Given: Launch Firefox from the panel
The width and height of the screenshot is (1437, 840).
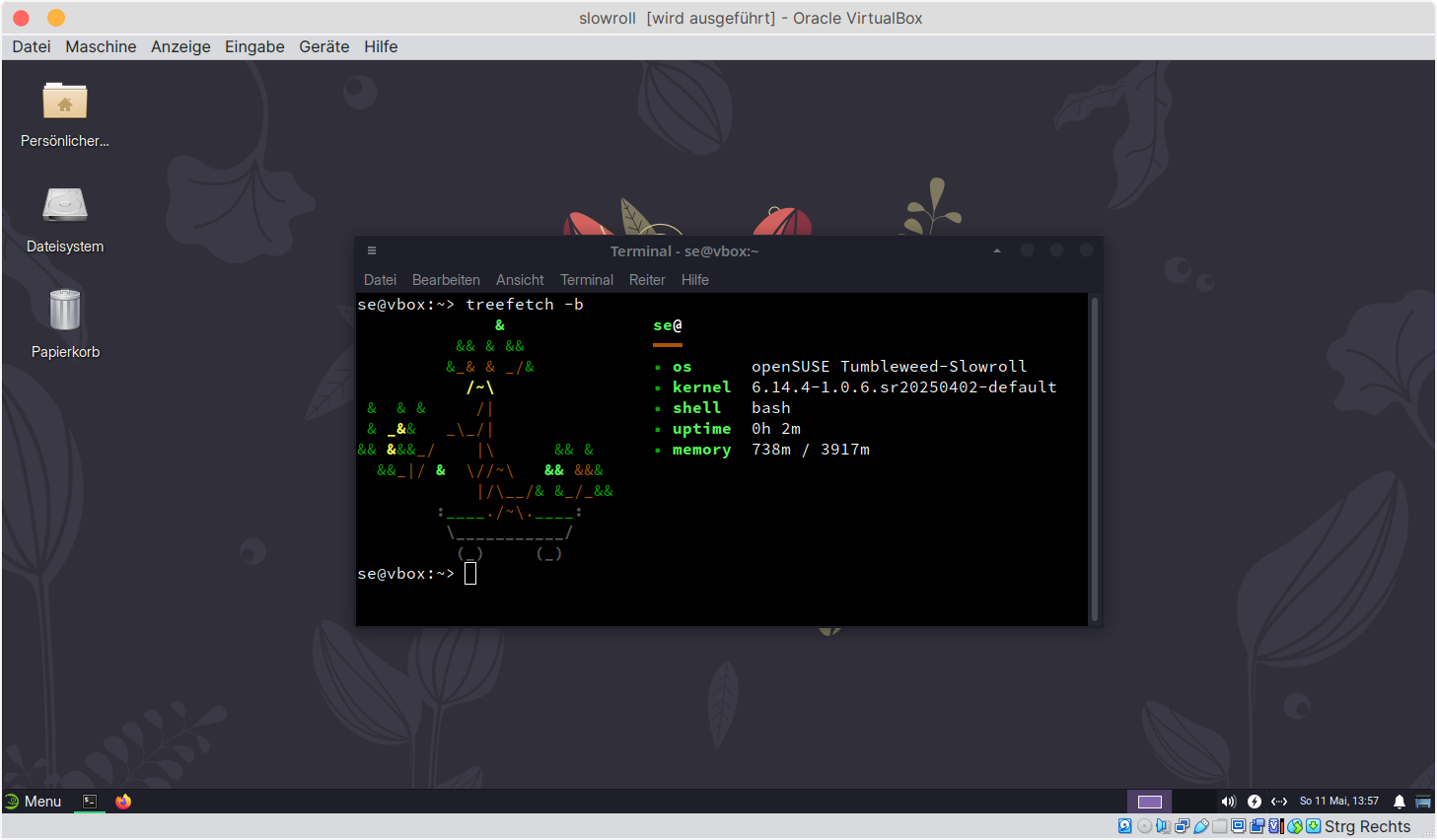Looking at the screenshot, I should click(x=123, y=802).
